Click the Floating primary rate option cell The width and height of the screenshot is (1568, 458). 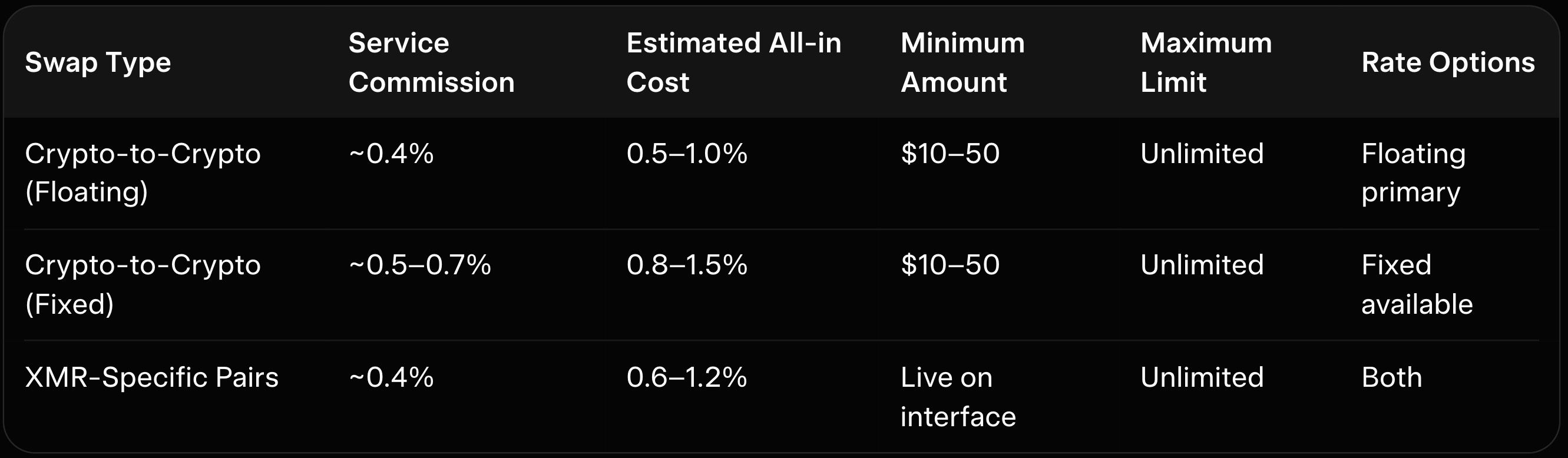pos(1412,172)
